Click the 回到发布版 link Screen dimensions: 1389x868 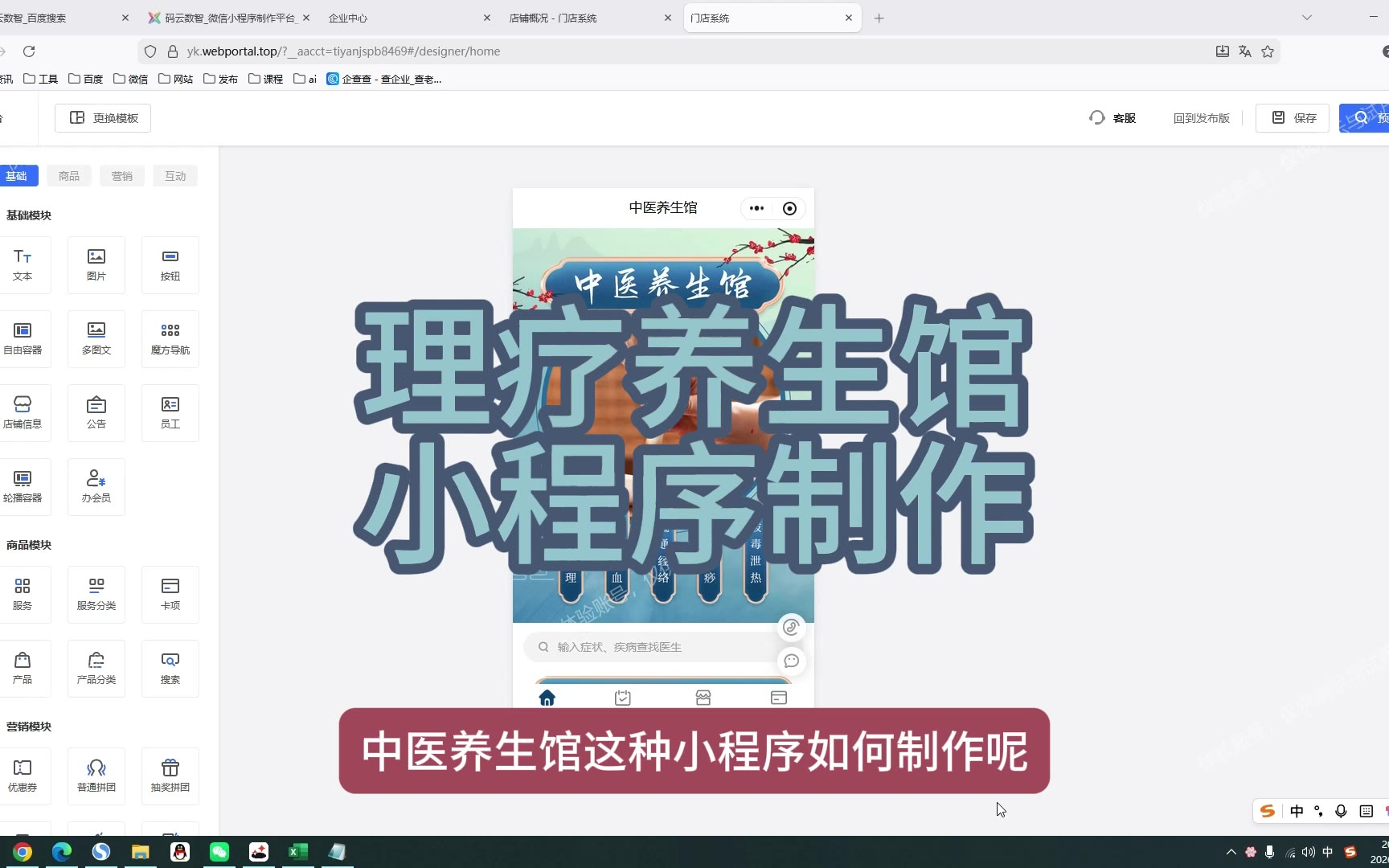pos(1201,118)
